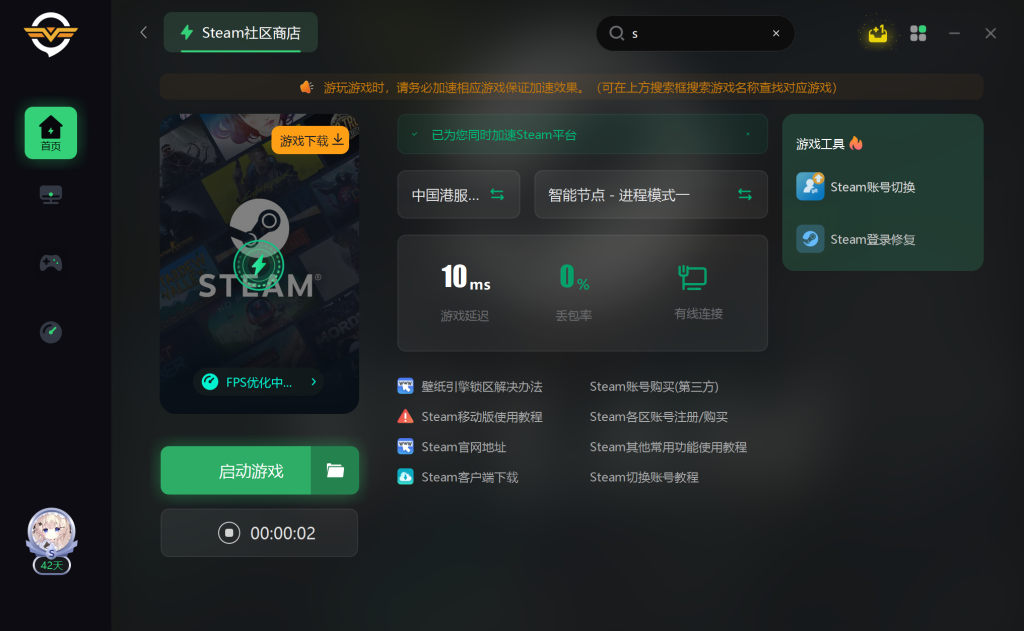Image resolution: width=1024 pixels, height=631 pixels.
Task: Focus the search box containing s
Action: tap(695, 33)
